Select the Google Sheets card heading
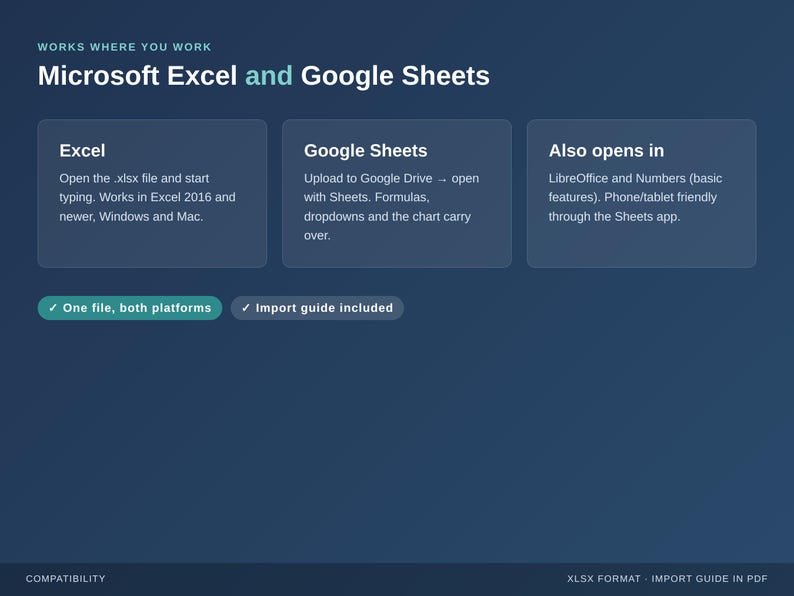Screen dimensions: 794x596 tap(366, 150)
